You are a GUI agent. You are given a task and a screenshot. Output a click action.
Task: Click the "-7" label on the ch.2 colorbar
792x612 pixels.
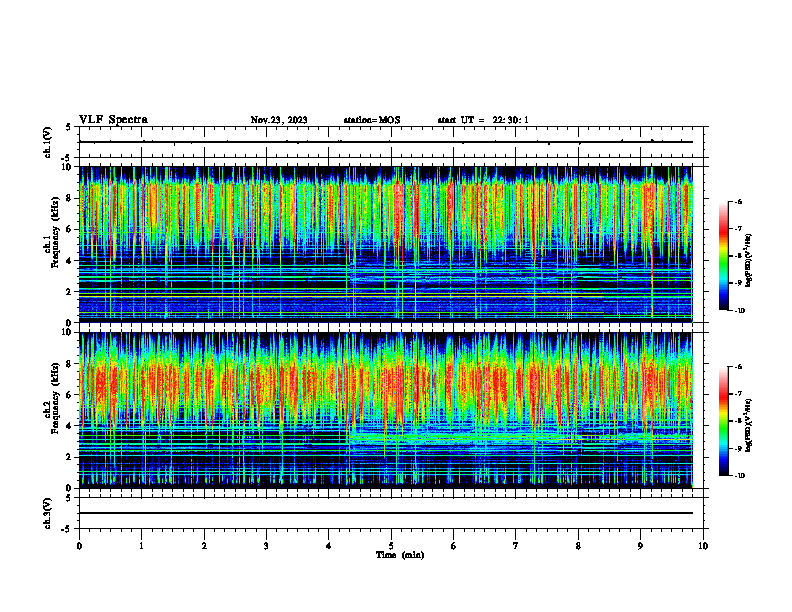(738, 394)
